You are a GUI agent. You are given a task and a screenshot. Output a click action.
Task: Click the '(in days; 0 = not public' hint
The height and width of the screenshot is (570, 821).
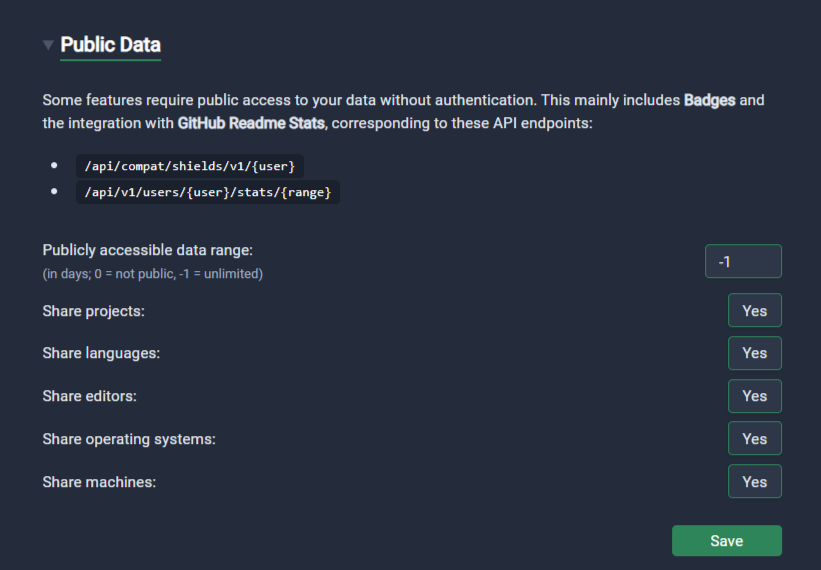click(108, 274)
